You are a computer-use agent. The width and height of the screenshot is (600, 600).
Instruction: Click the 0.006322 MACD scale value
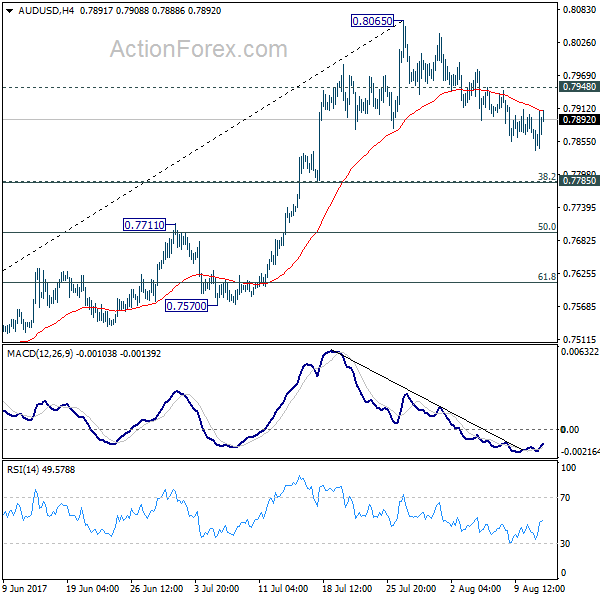(579, 352)
